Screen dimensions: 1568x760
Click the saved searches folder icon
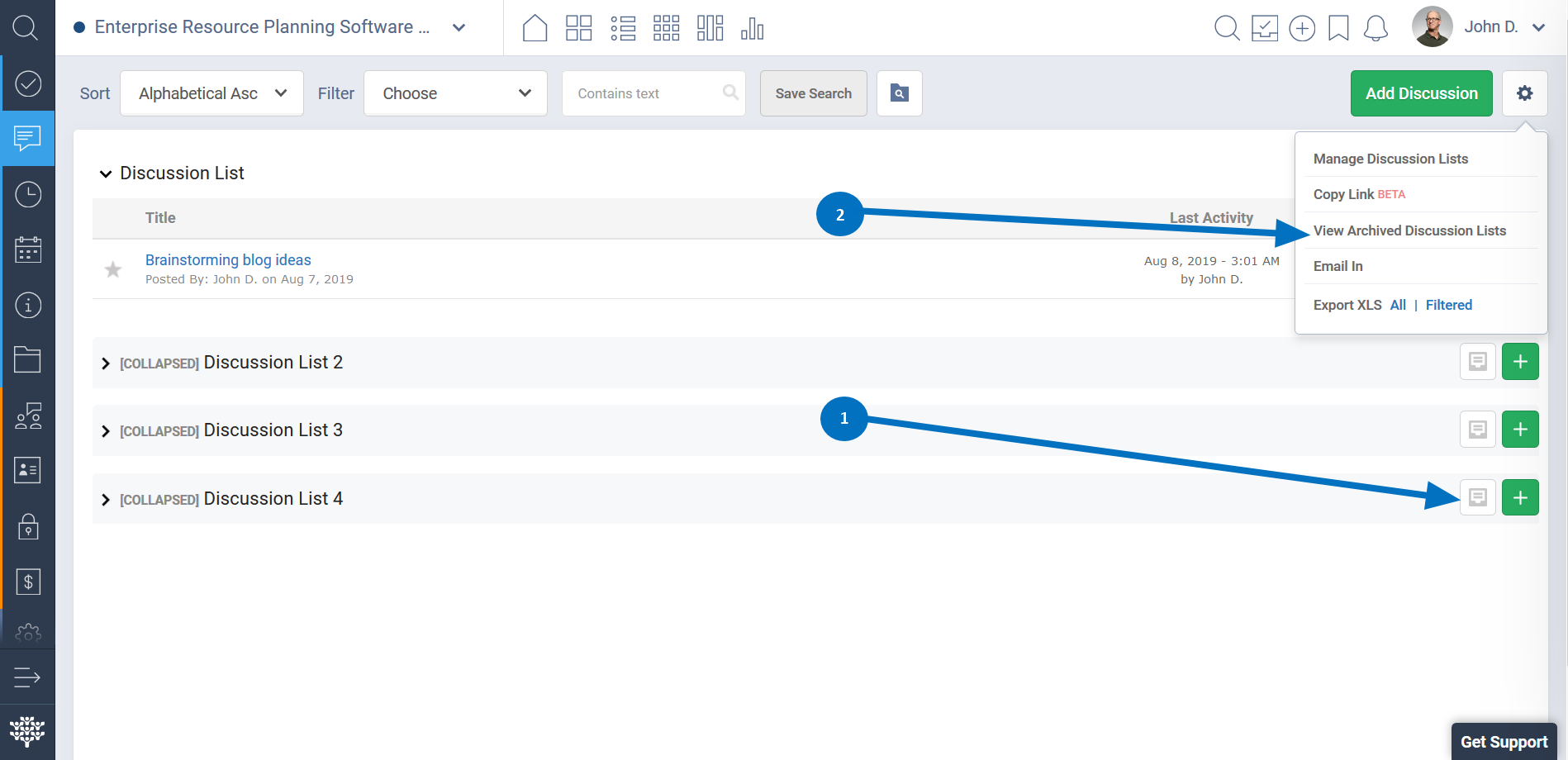(899, 93)
